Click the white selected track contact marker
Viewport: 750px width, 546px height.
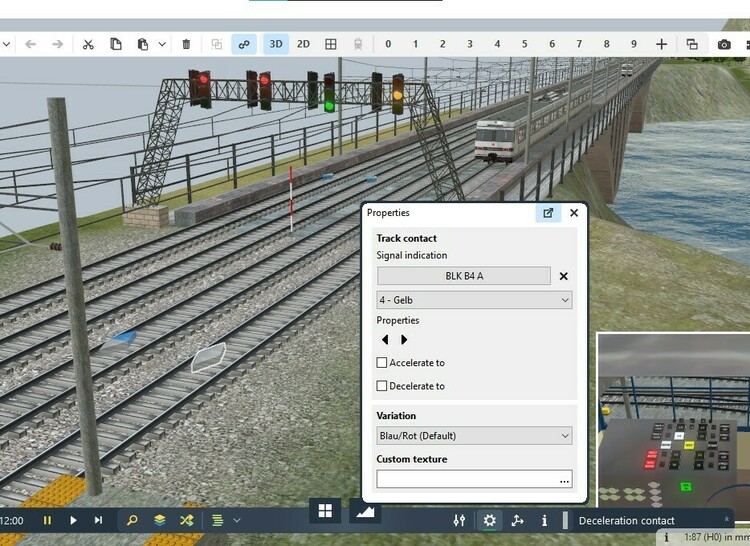point(209,358)
